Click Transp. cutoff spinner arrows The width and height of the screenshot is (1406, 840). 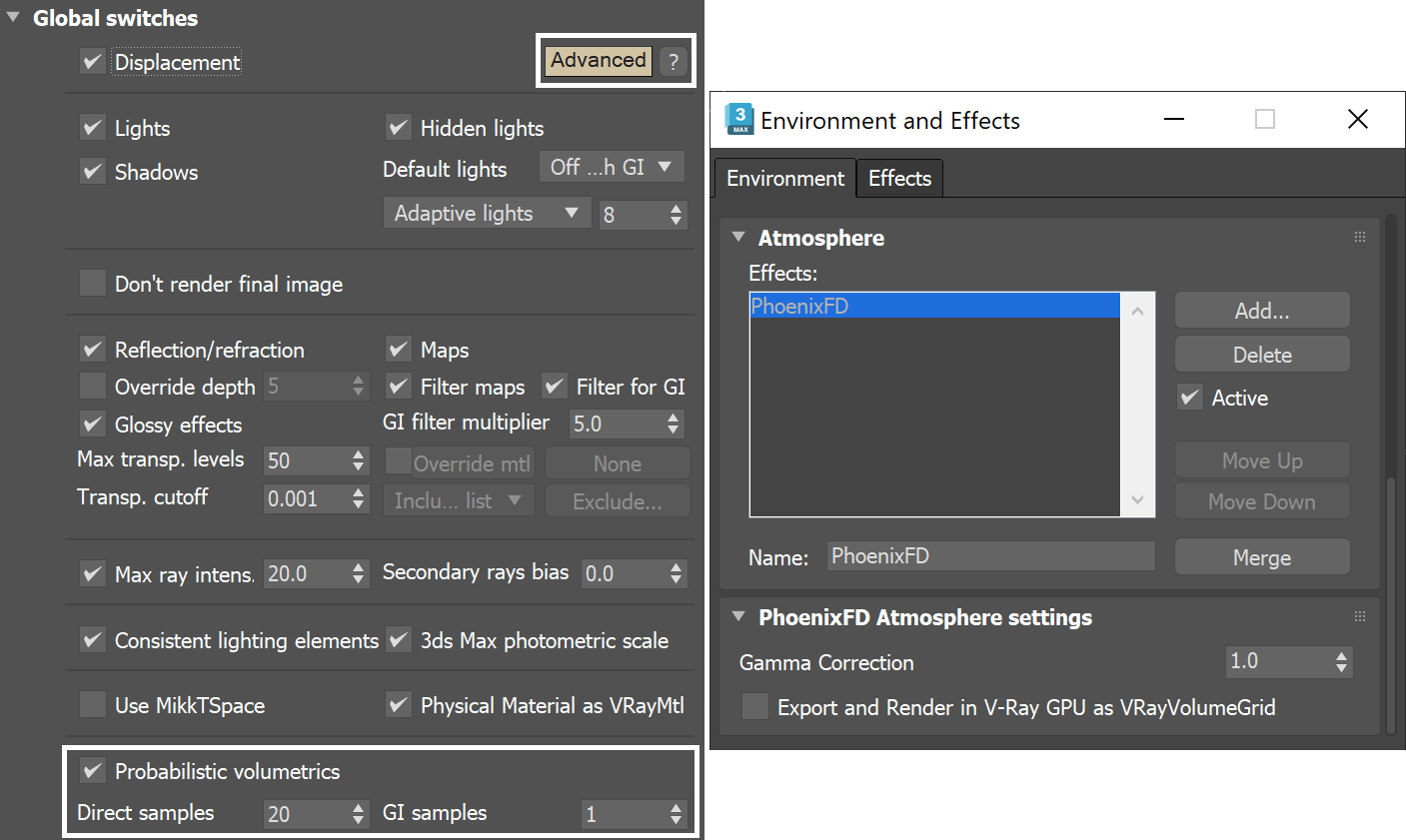[359, 499]
